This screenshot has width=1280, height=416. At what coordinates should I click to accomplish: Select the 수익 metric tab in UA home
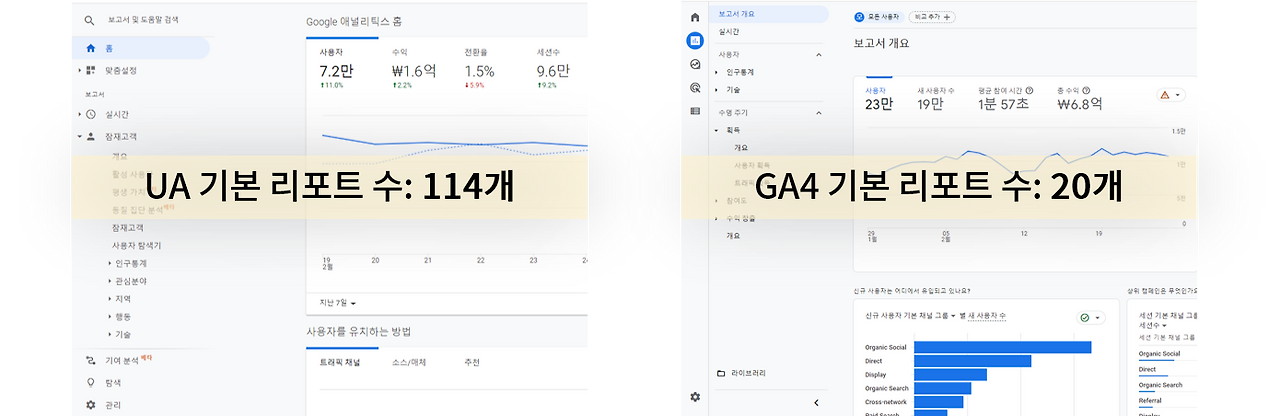coord(415,67)
